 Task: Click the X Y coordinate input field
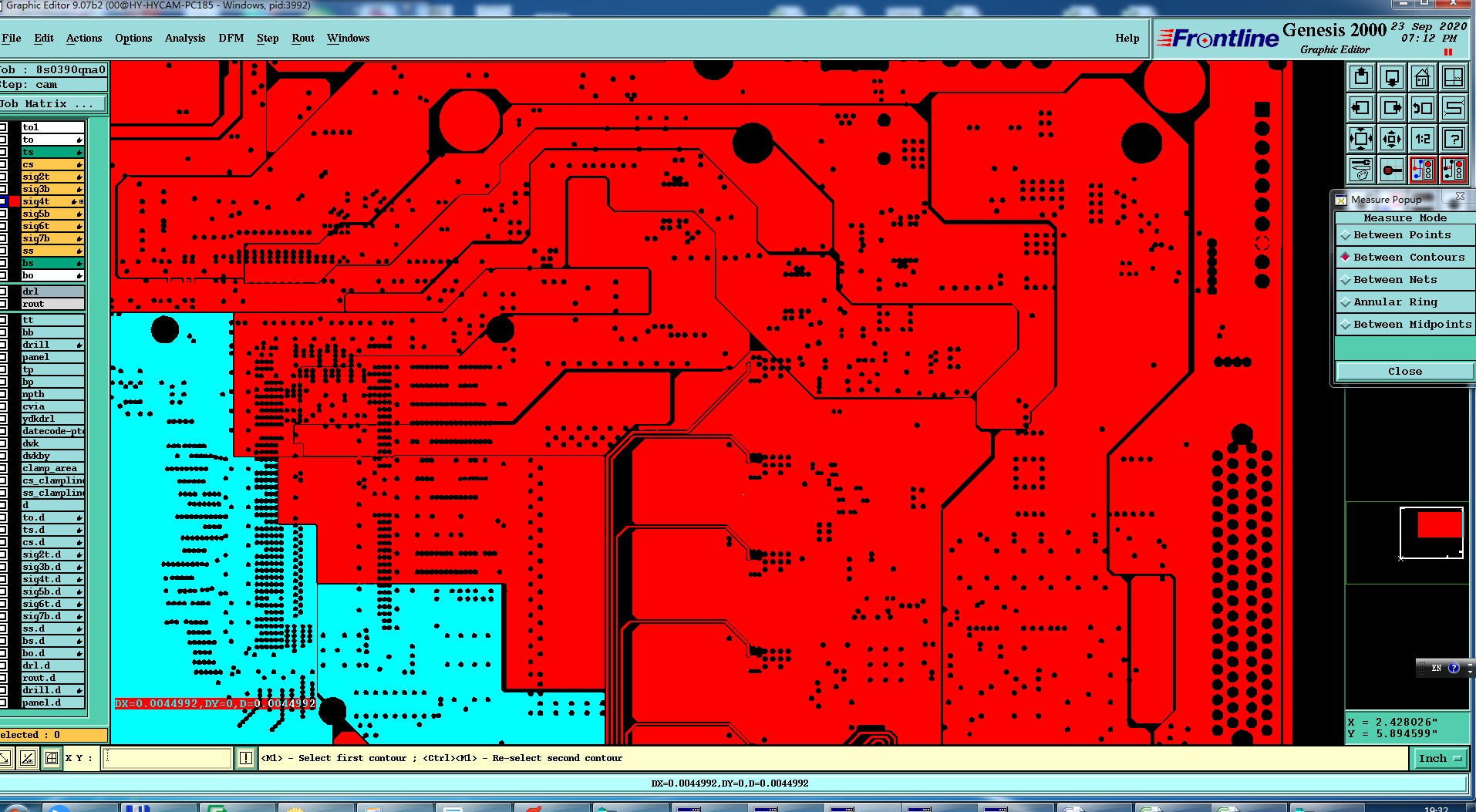tap(169, 758)
